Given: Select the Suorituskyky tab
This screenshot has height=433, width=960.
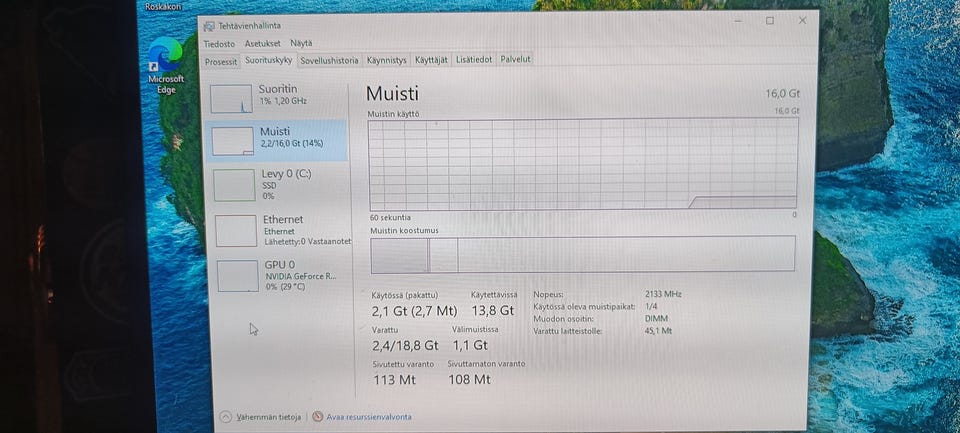Looking at the screenshot, I should (x=268, y=60).
